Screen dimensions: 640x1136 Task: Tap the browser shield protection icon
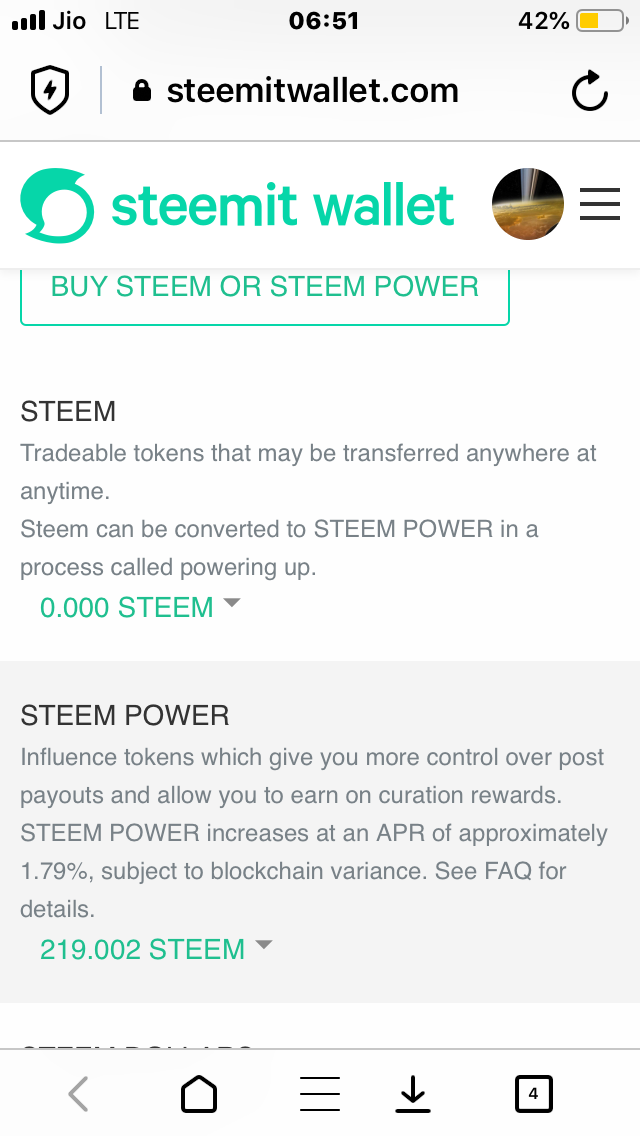pyautogui.click(x=49, y=90)
